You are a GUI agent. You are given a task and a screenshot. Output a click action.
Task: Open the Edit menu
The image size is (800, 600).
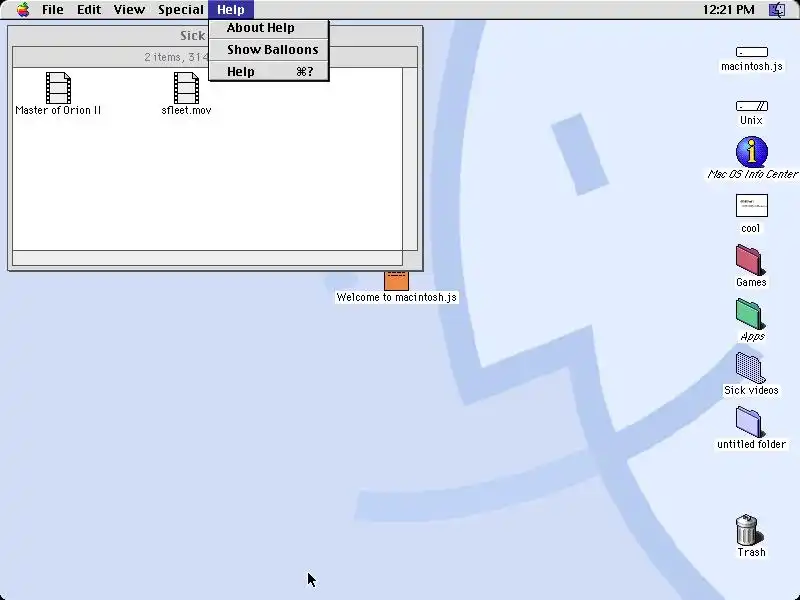tap(89, 9)
